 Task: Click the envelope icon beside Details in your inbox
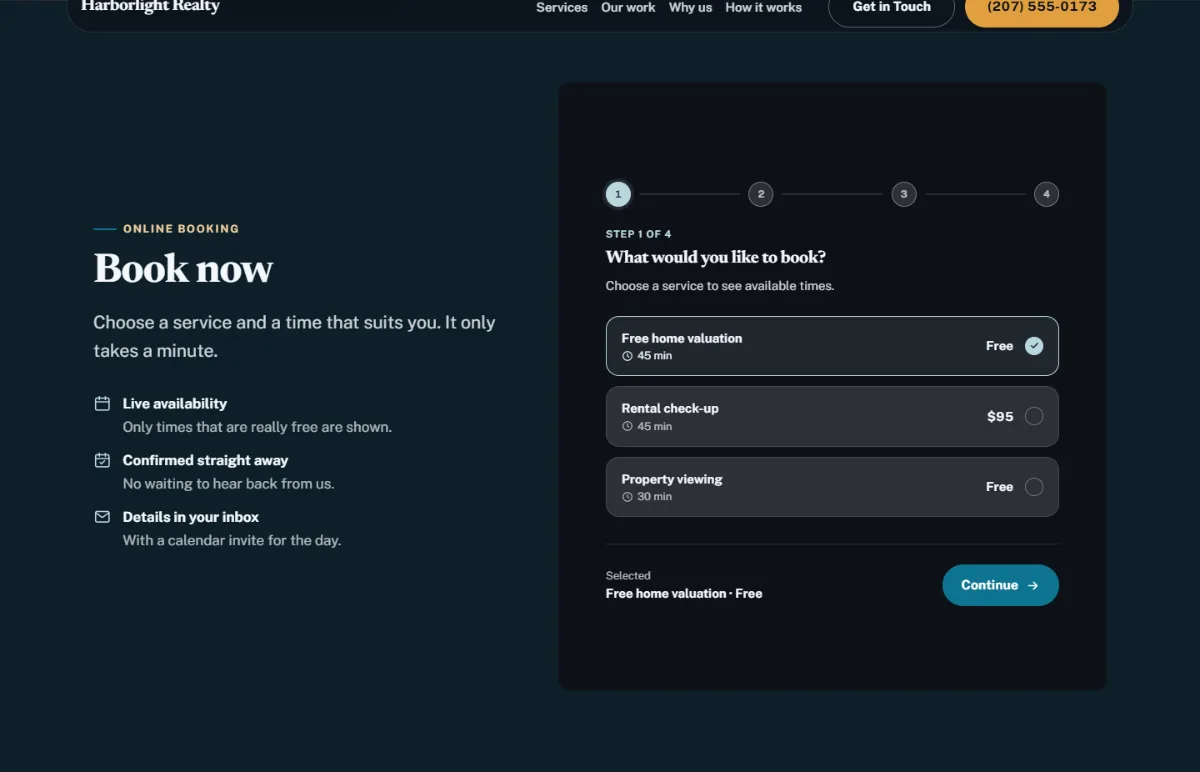[x=102, y=517]
